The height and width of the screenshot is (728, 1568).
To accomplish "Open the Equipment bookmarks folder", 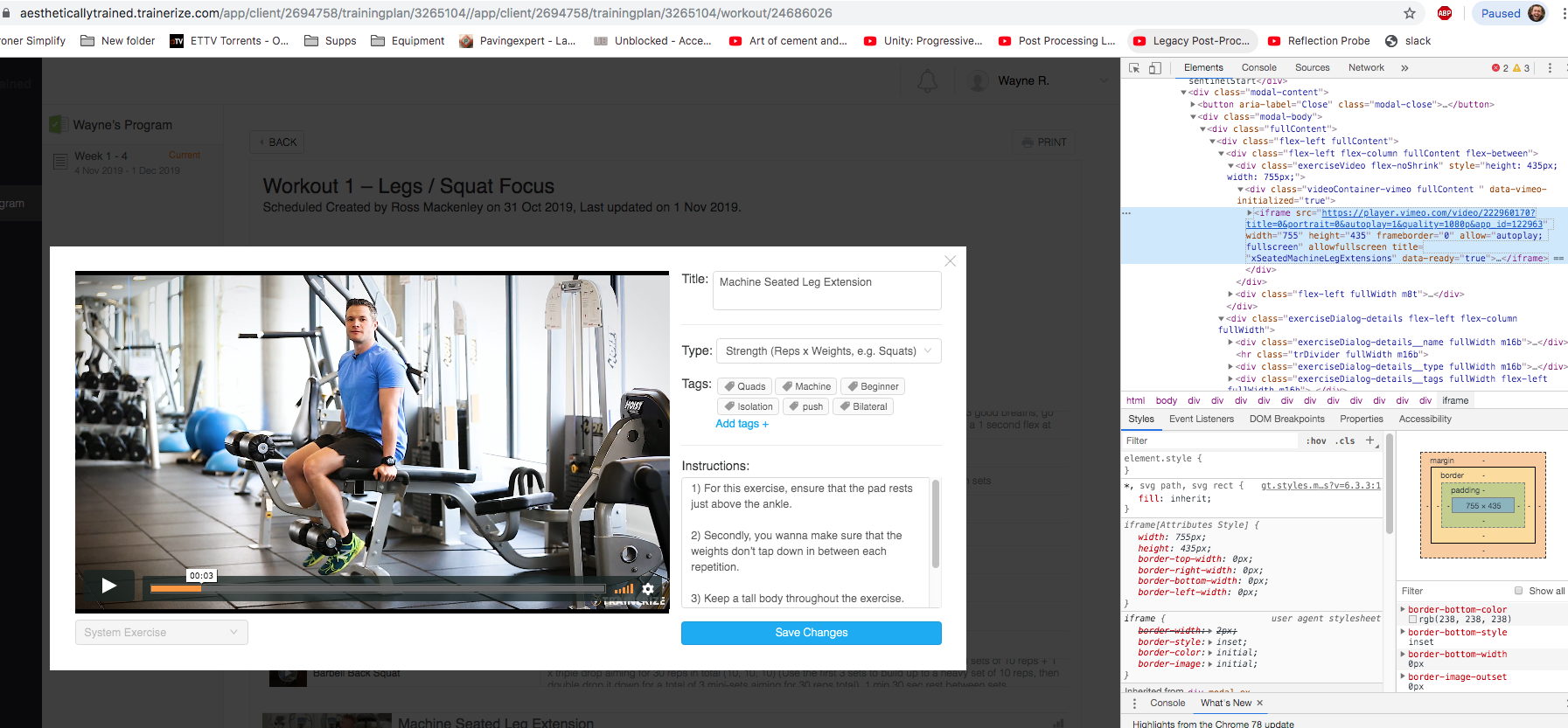I will coord(408,41).
